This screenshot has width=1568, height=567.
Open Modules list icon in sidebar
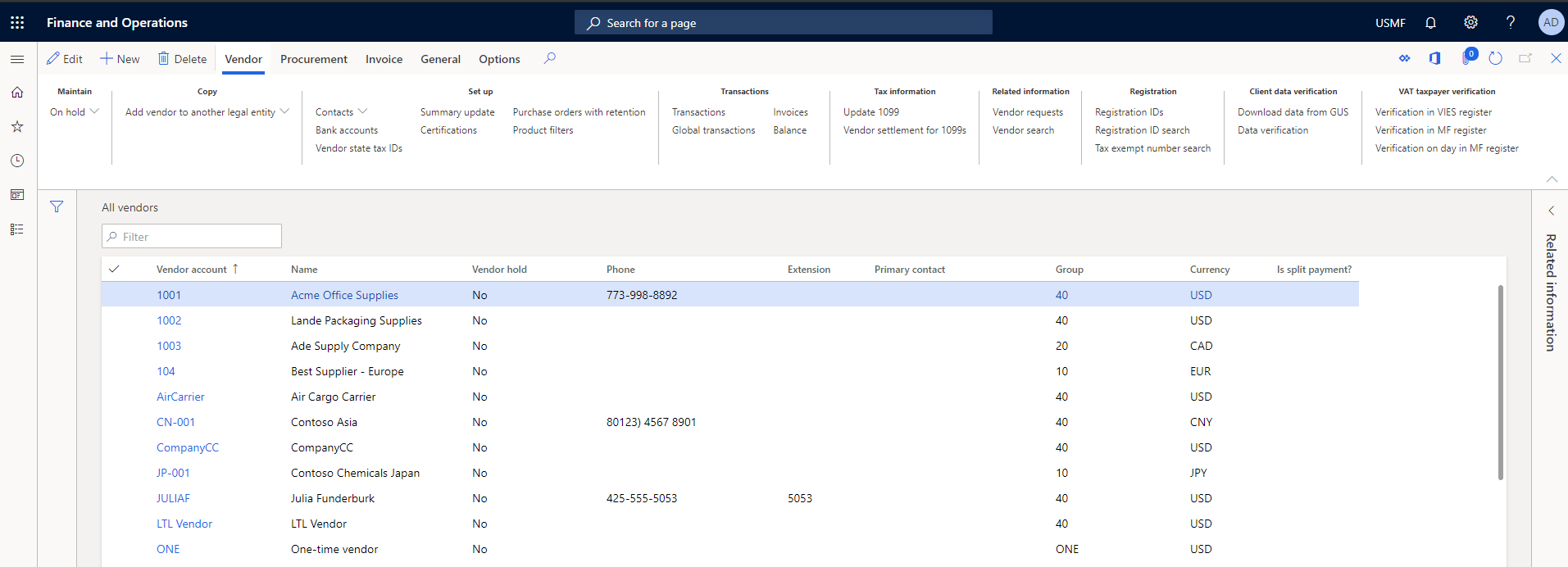click(17, 229)
